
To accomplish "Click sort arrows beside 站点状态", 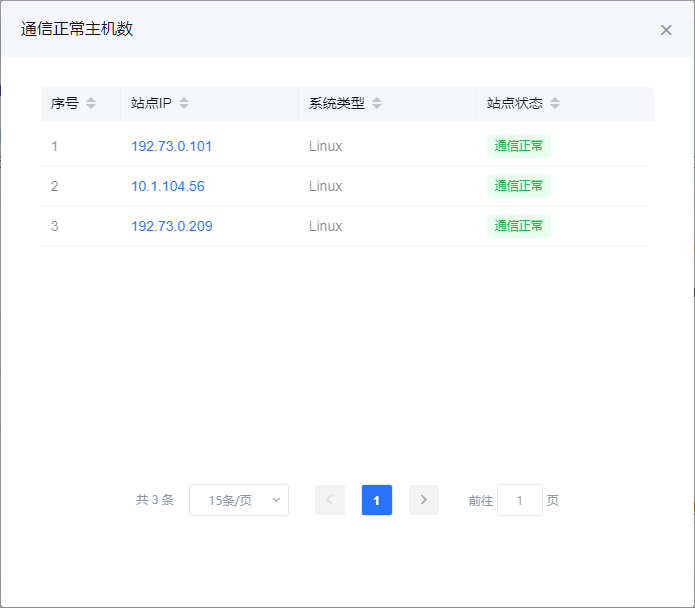I will pos(555,104).
